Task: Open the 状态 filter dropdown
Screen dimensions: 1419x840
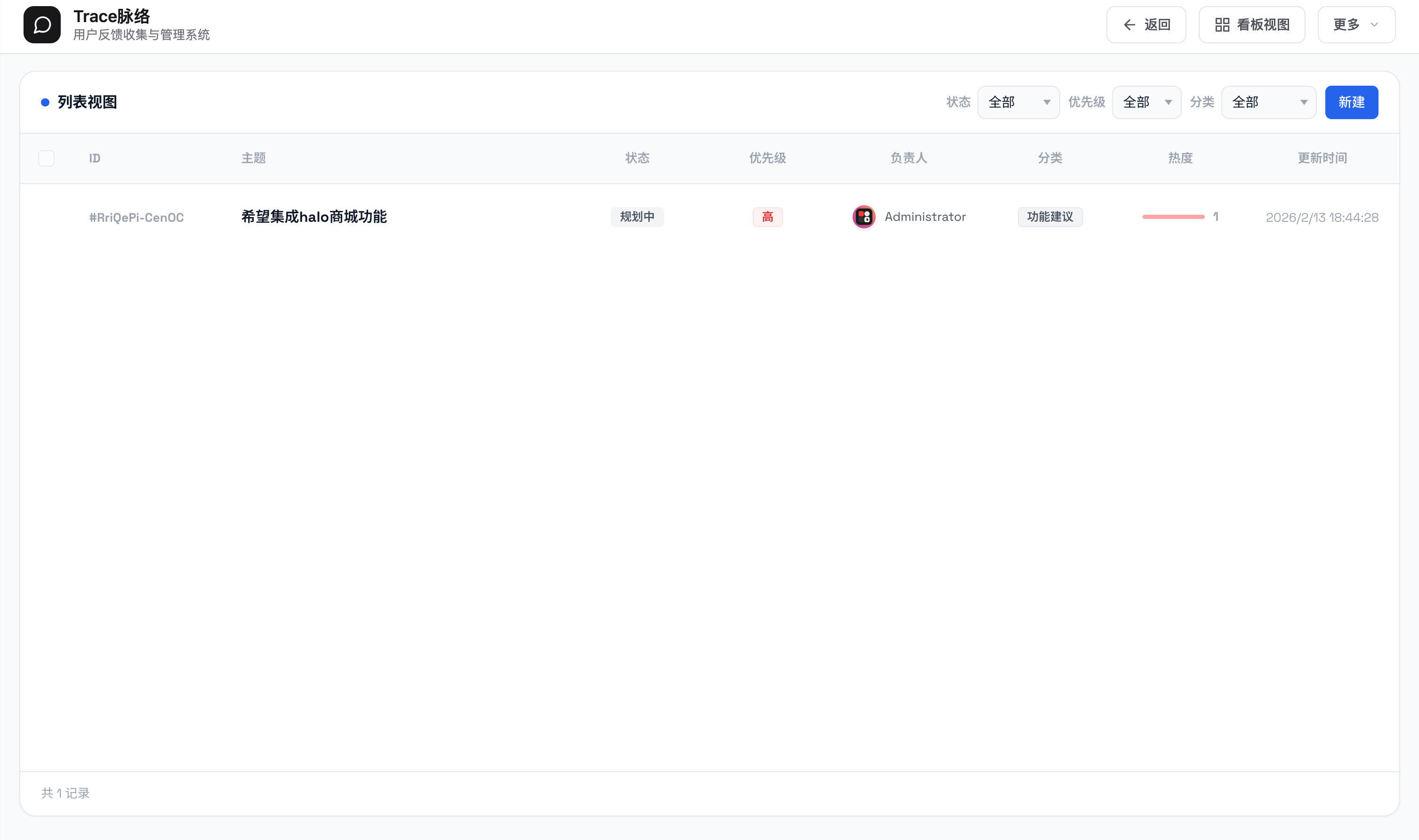Action: point(1018,103)
